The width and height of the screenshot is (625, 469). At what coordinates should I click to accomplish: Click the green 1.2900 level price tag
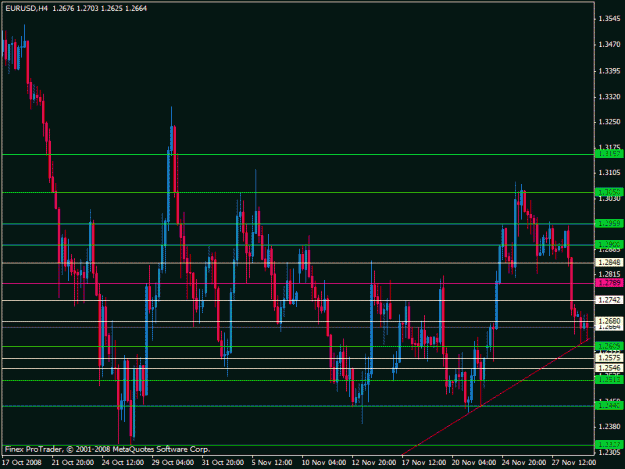(609, 244)
